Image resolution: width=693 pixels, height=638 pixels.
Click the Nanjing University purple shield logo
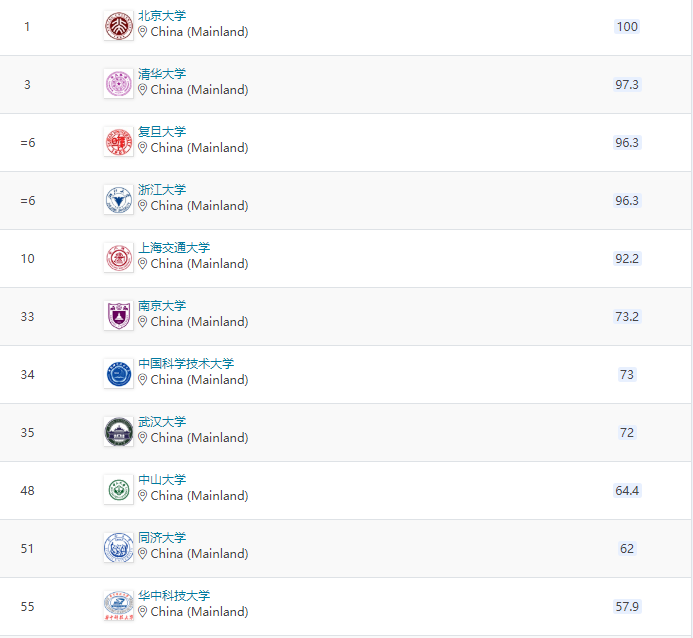[x=118, y=316]
